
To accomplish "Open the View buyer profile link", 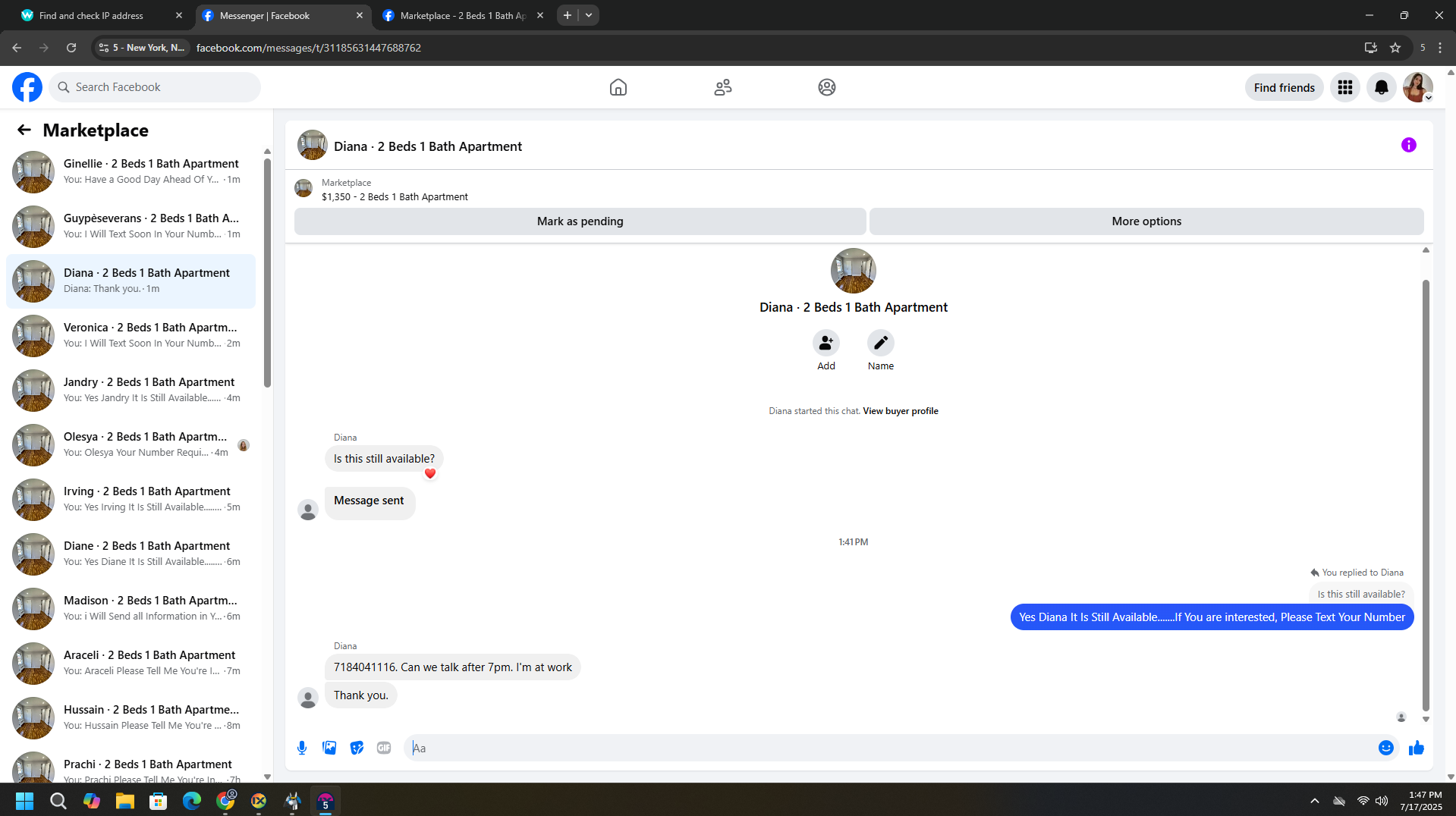I will tap(901, 411).
